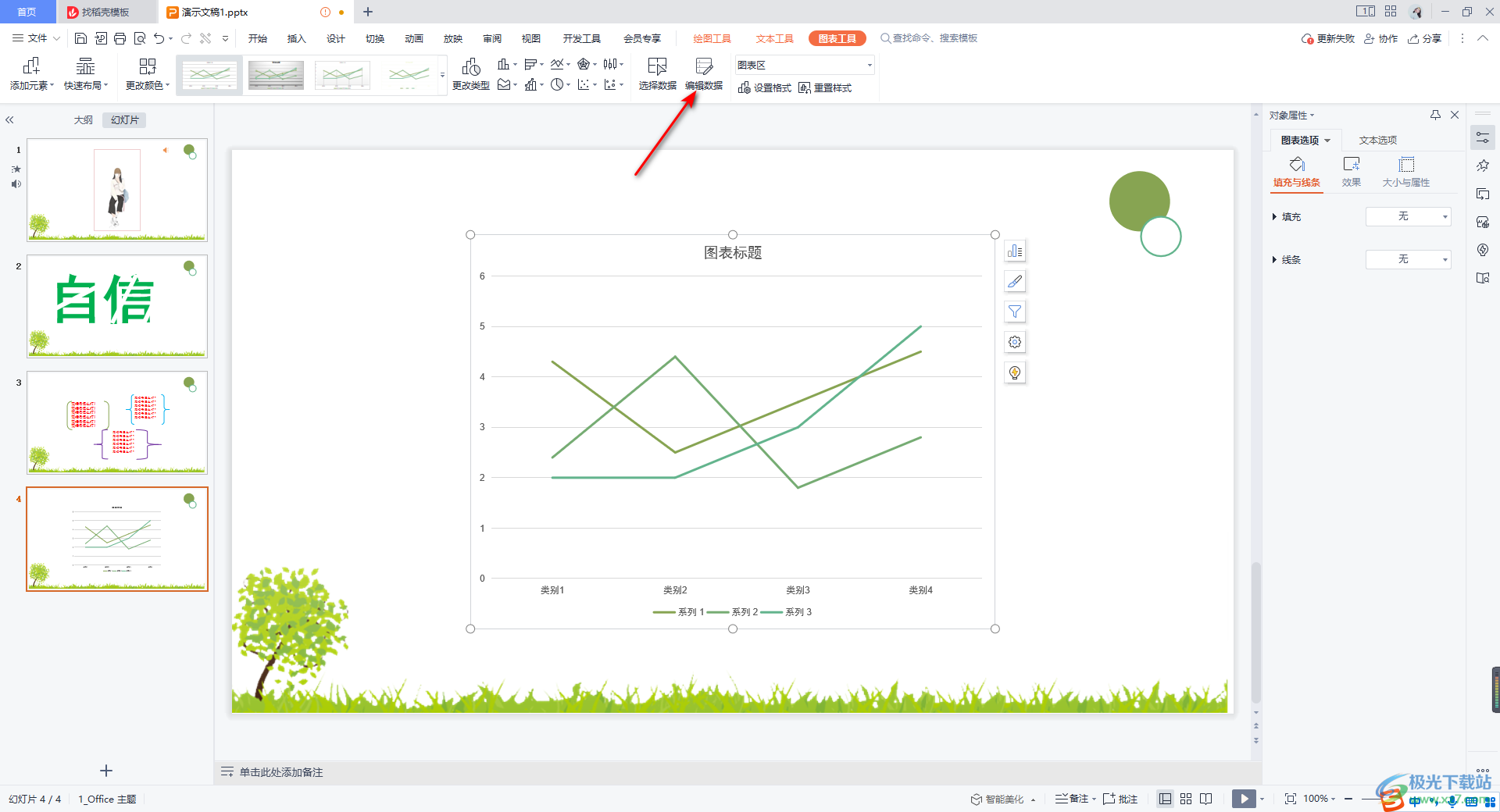Click Change Chart Type (更改类型) icon
The image size is (1500, 812).
coord(471,74)
